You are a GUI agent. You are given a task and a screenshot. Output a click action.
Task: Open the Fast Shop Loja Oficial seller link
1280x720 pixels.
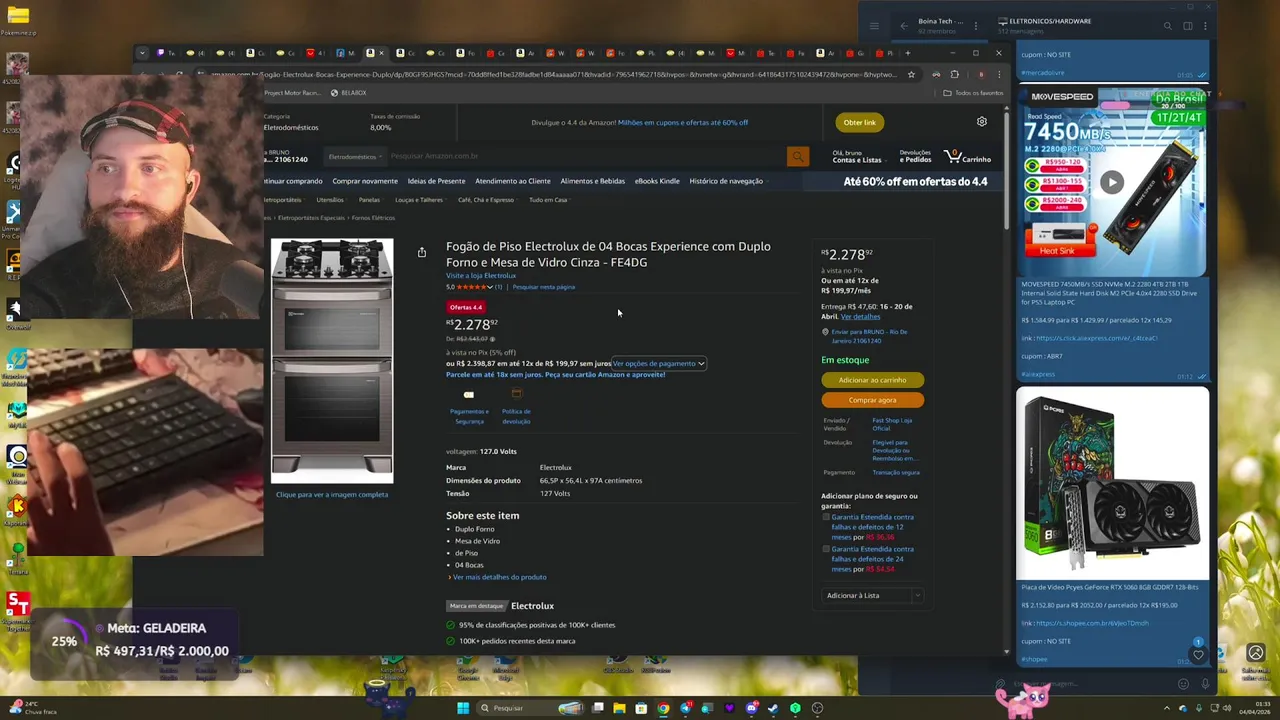click(892, 424)
